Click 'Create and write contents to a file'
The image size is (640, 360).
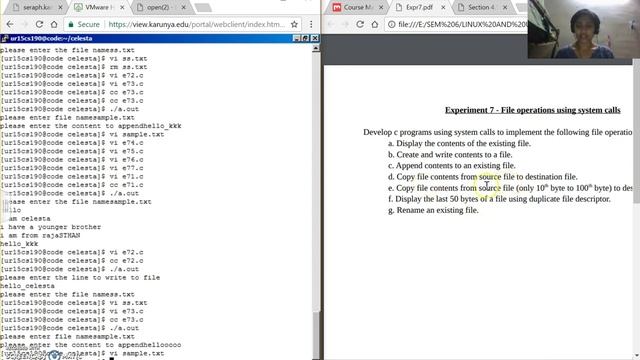pyautogui.click(x=450, y=154)
